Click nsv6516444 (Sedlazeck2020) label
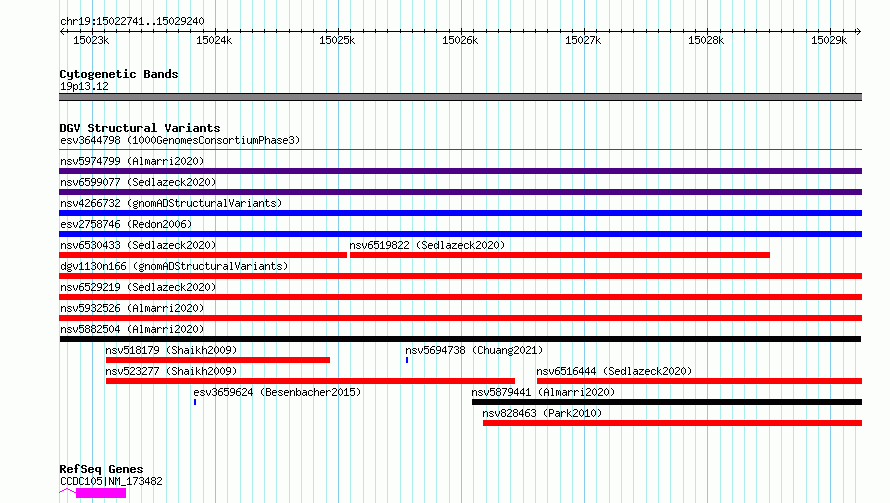This screenshot has height=503, width=890. [614, 371]
